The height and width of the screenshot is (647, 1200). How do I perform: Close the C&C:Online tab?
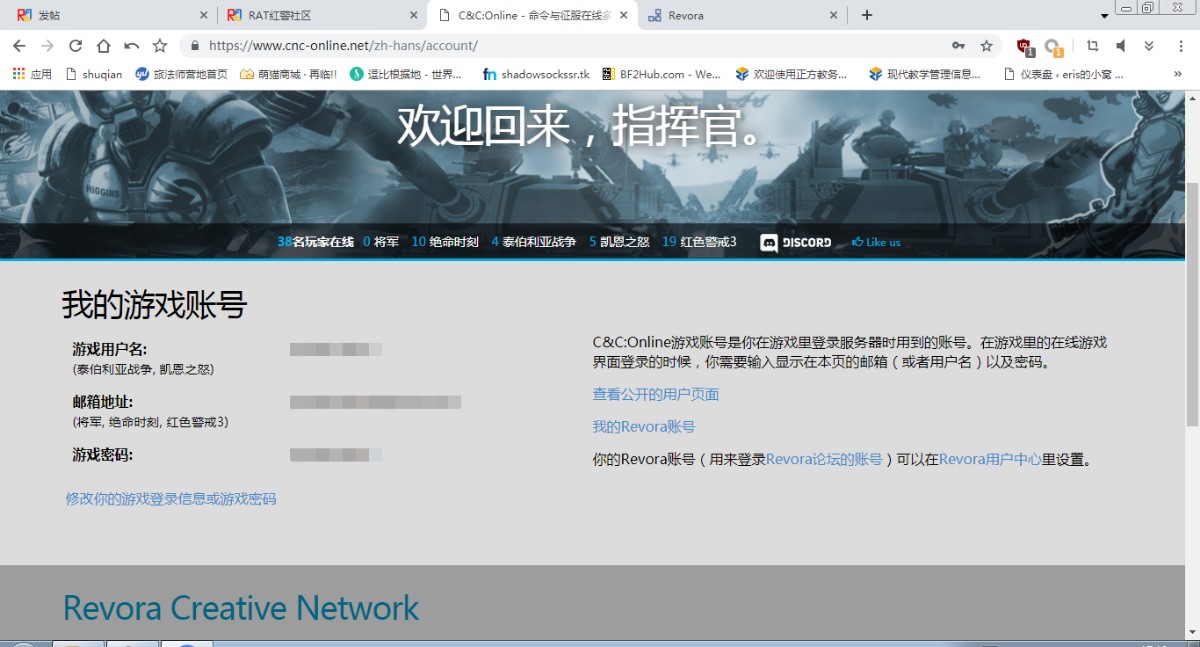[x=624, y=15]
